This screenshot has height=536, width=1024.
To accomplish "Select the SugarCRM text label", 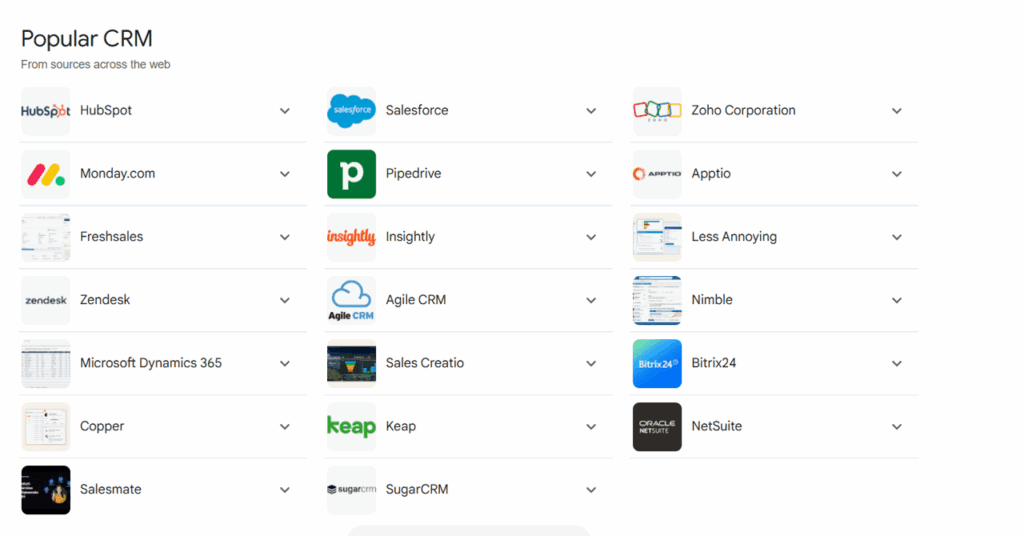I will click(417, 489).
